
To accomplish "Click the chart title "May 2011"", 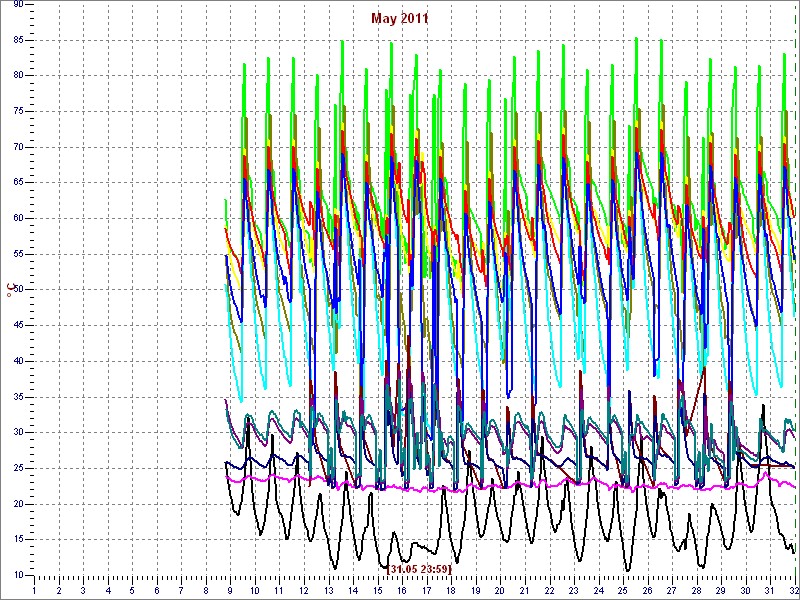I will tap(399, 18).
